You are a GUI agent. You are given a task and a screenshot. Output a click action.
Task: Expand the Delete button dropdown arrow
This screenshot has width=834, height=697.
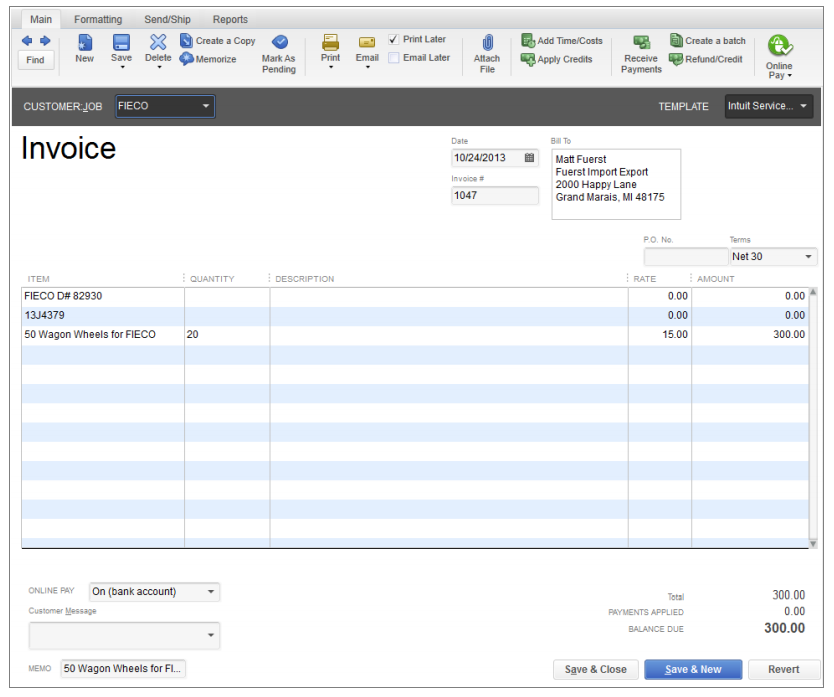tap(159, 68)
